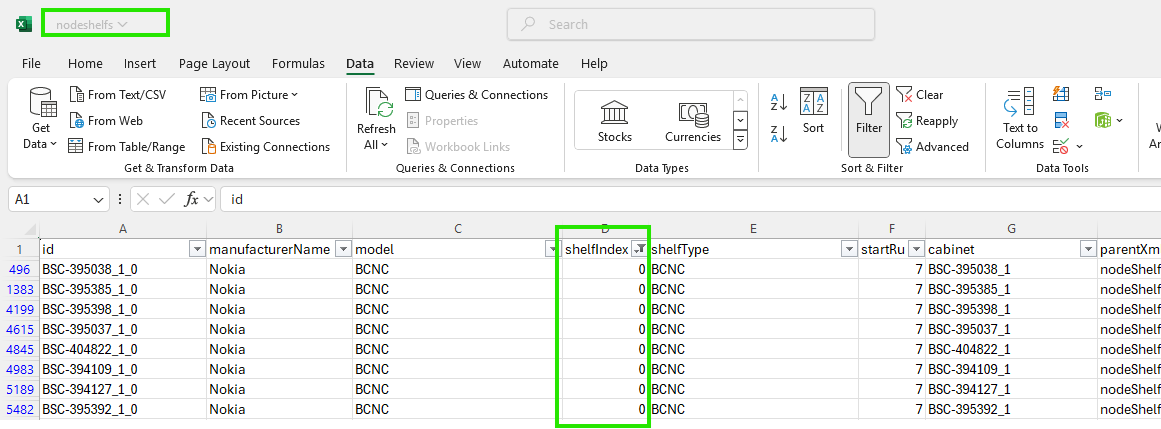This screenshot has width=1161, height=429.
Task: Open the custom Sort dialog
Action: [x=813, y=110]
